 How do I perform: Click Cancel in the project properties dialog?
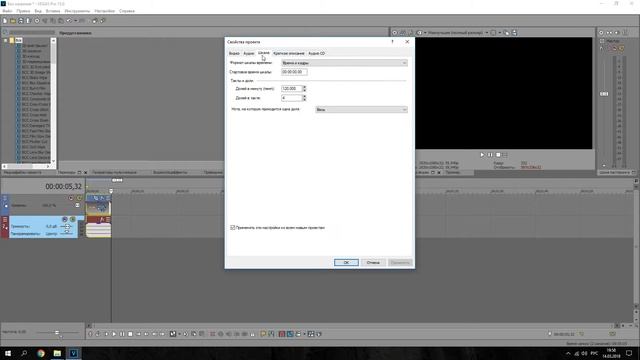[373, 262]
